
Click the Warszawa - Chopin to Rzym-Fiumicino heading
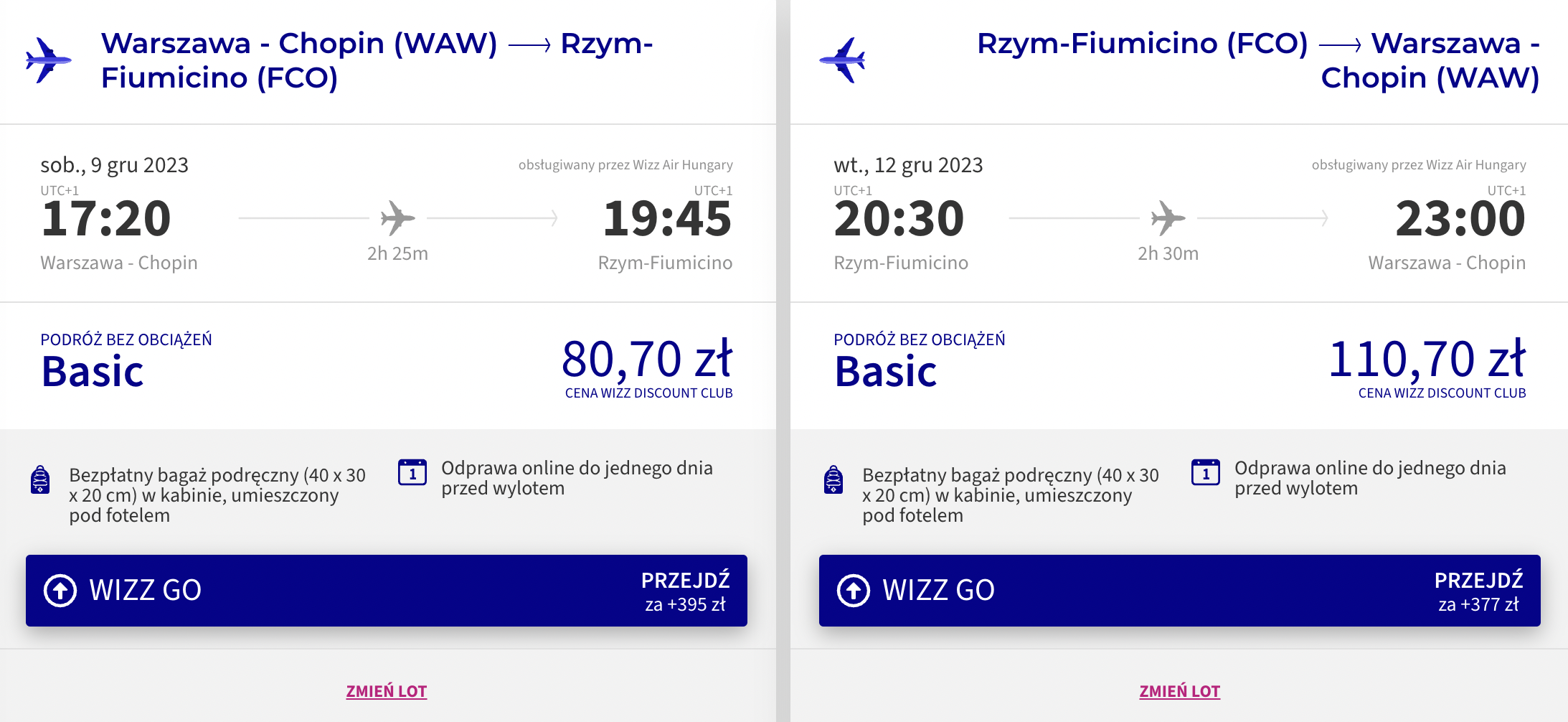(377, 60)
